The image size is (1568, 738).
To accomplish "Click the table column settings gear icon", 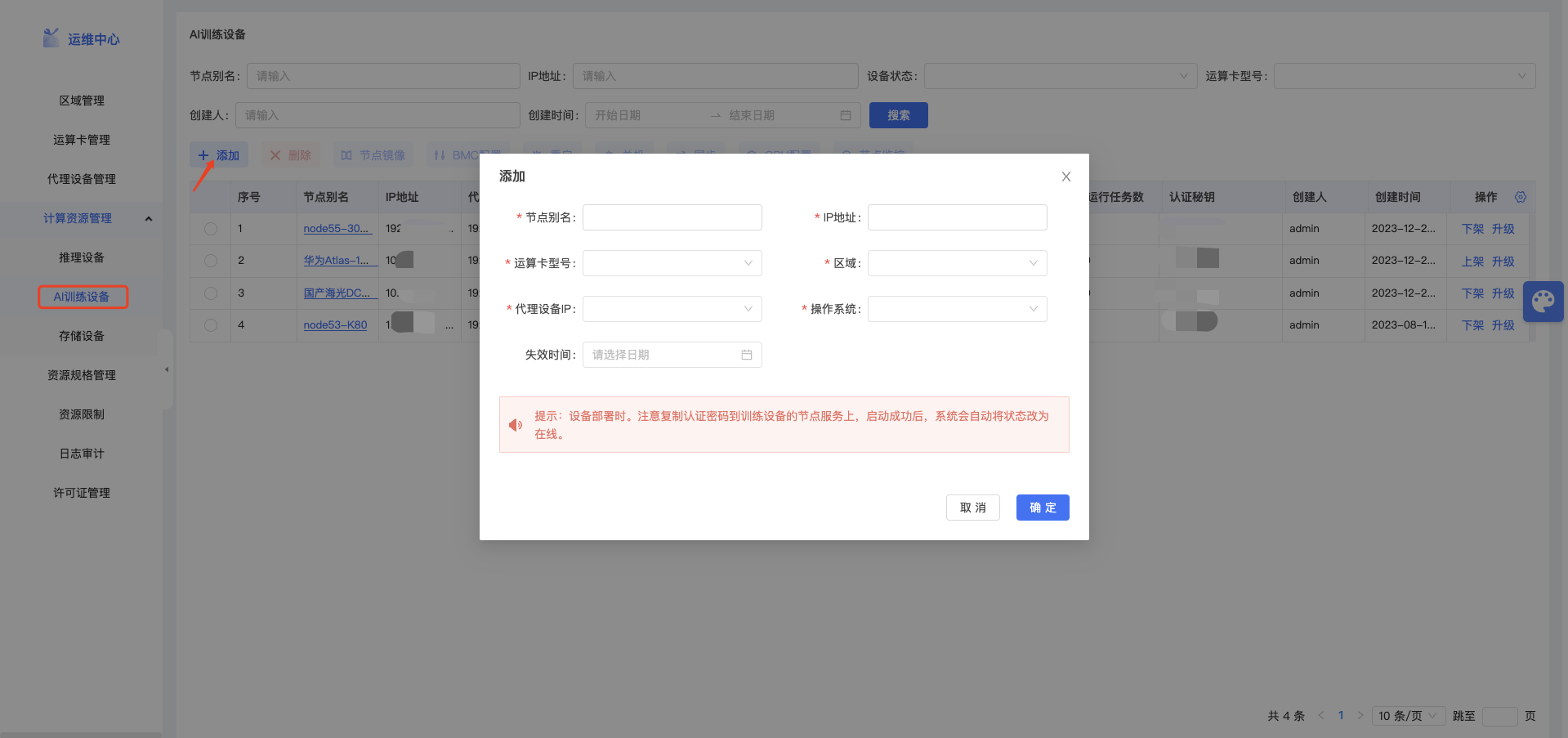I will (1521, 197).
